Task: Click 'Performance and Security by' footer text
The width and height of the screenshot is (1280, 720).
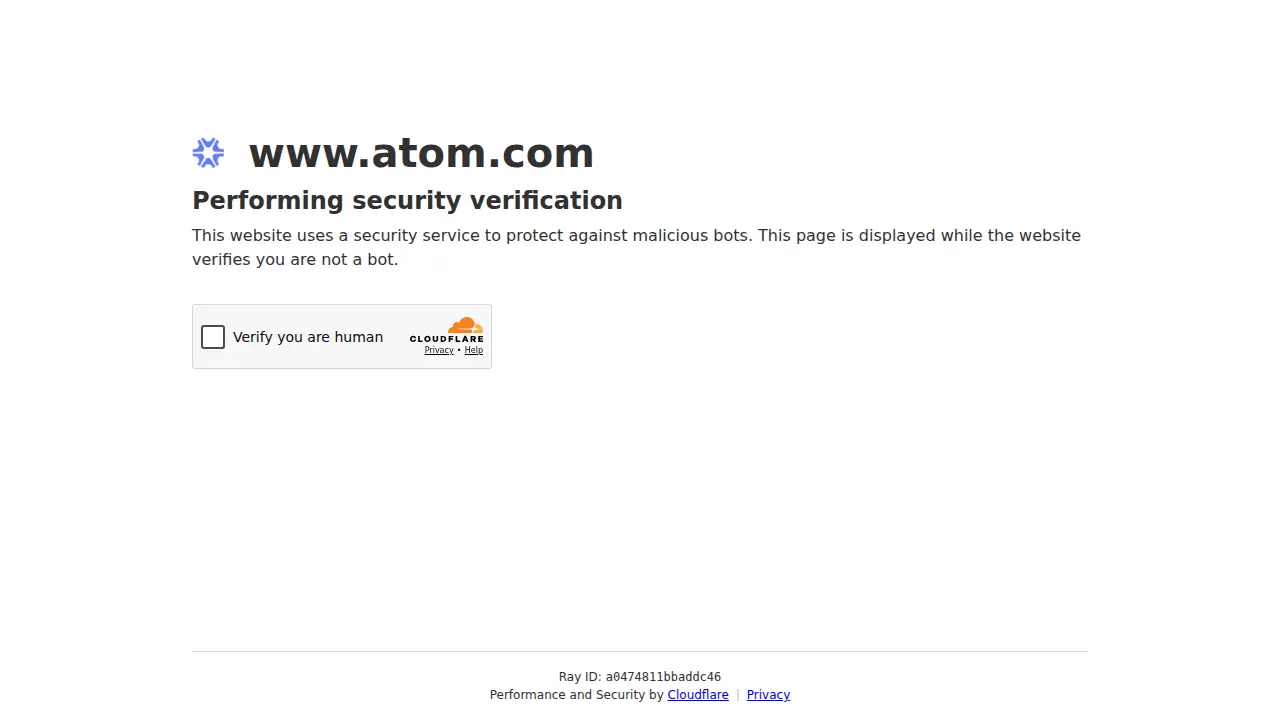Action: pos(576,695)
